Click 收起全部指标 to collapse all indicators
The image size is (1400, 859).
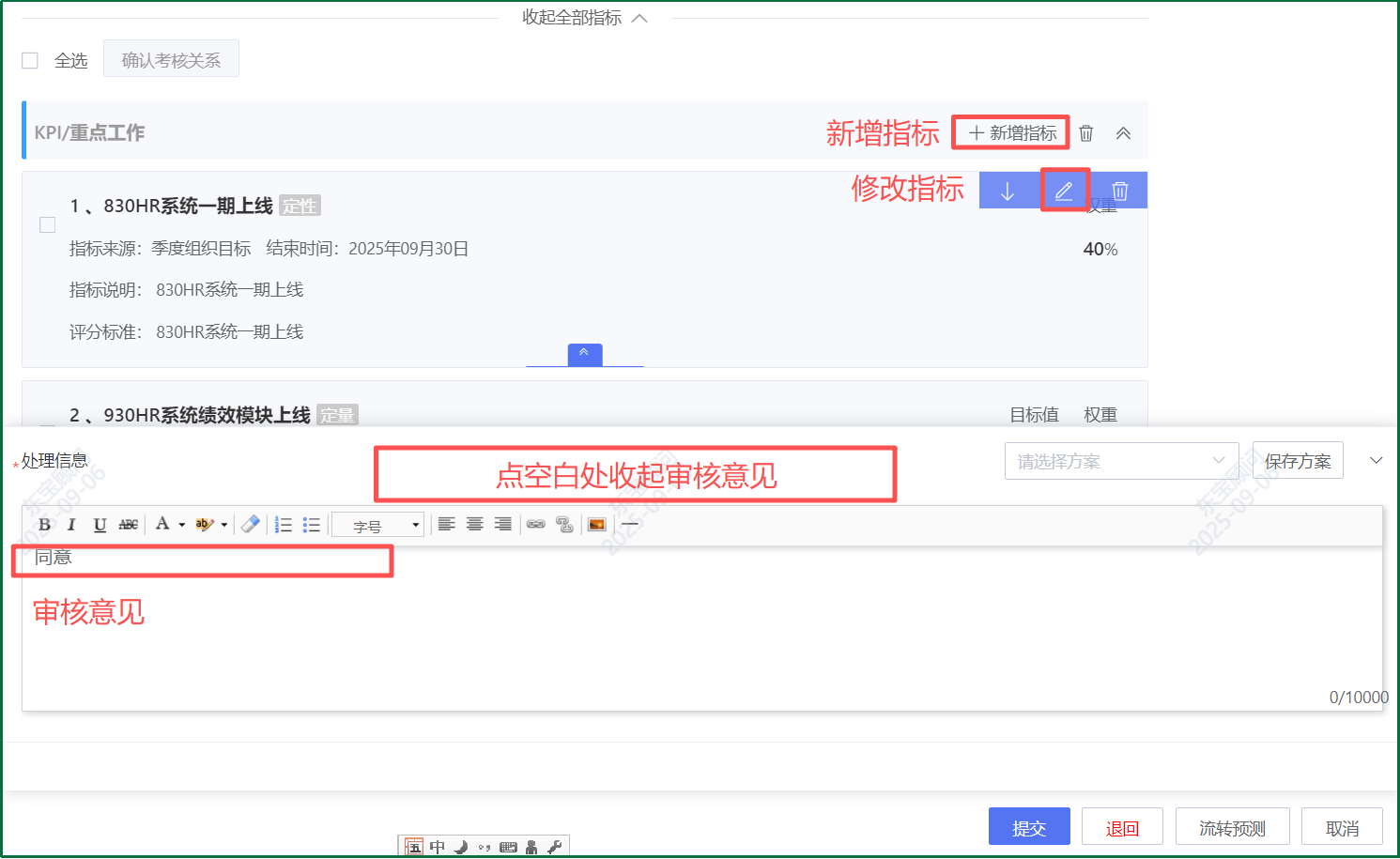pos(584,18)
